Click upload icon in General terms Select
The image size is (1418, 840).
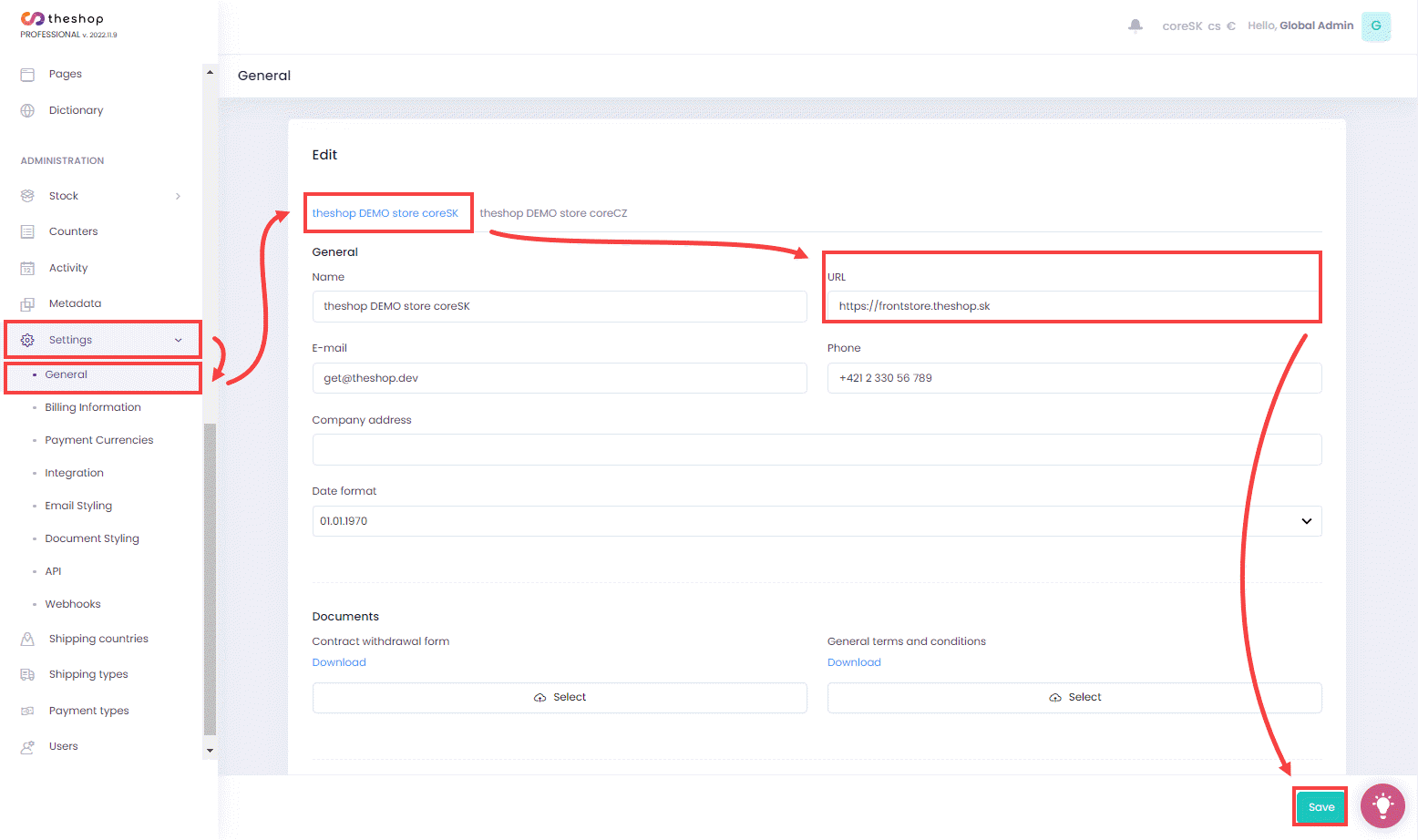click(1055, 698)
